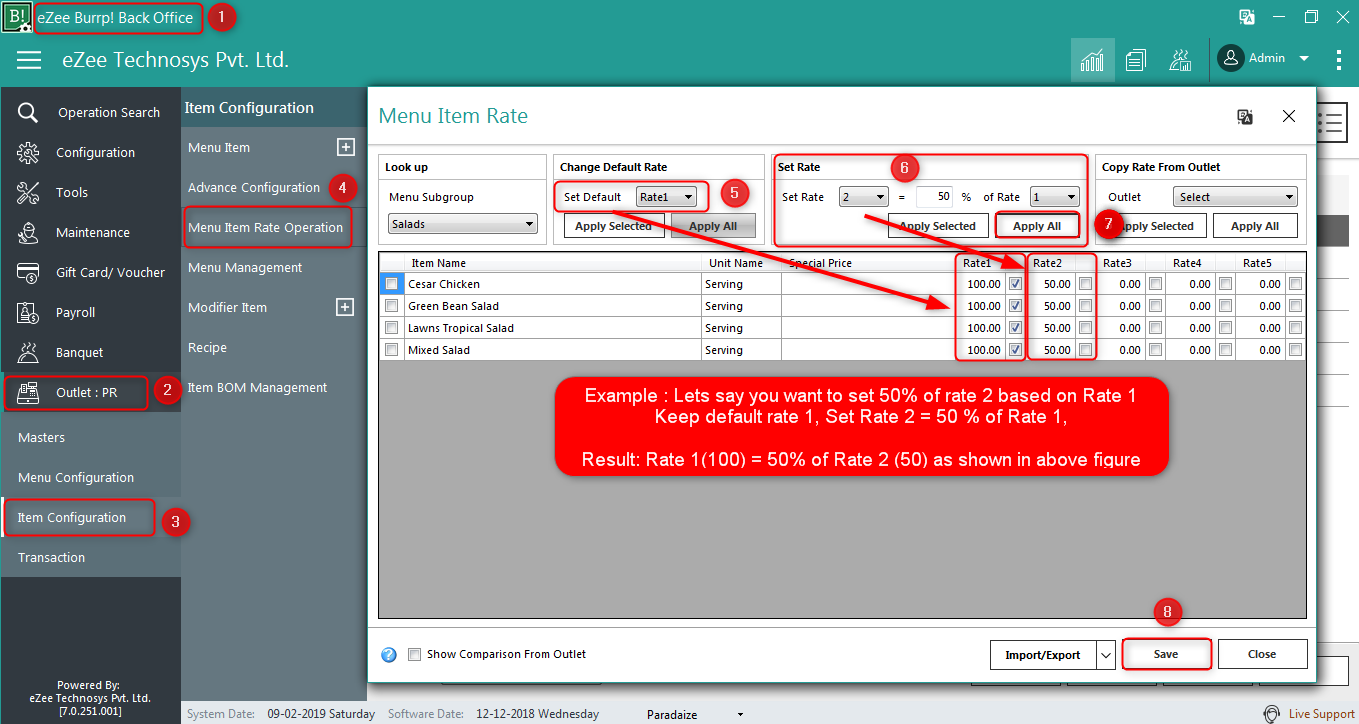Open the Copy Rate Outlet Select dropdown
Image resolution: width=1359 pixels, height=724 pixels.
pos(1236,197)
